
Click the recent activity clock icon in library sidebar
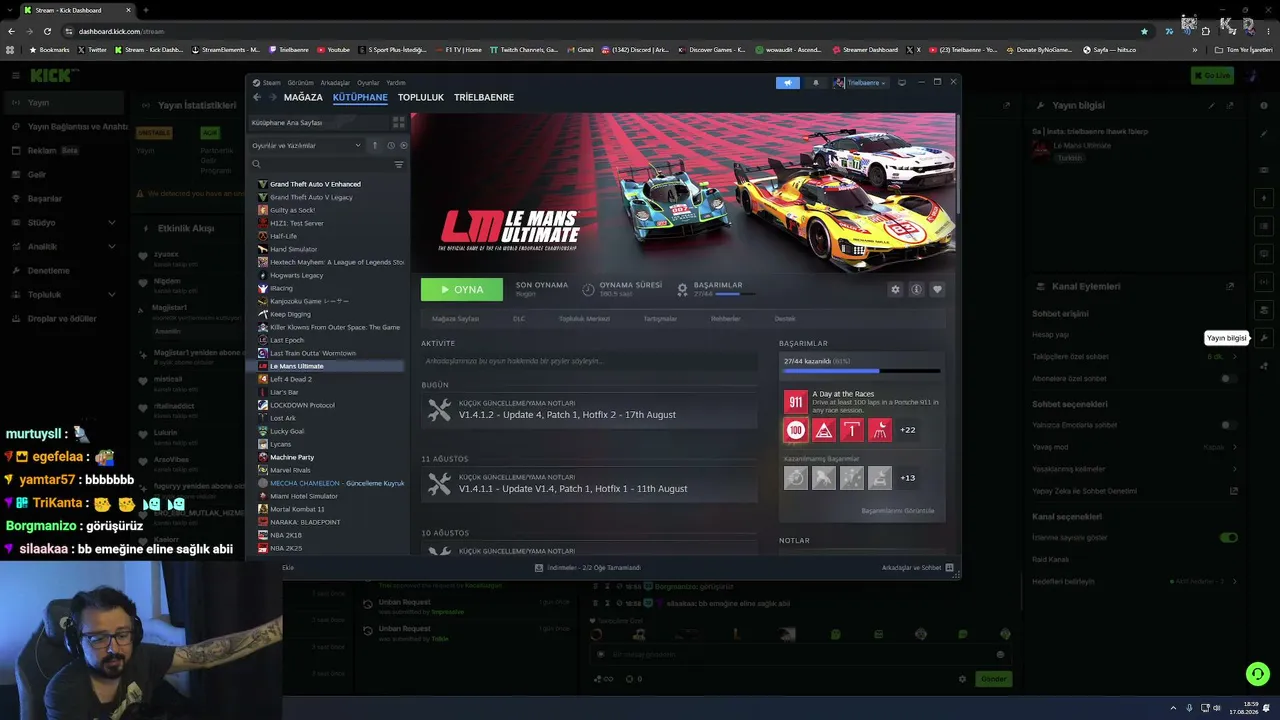click(391, 145)
